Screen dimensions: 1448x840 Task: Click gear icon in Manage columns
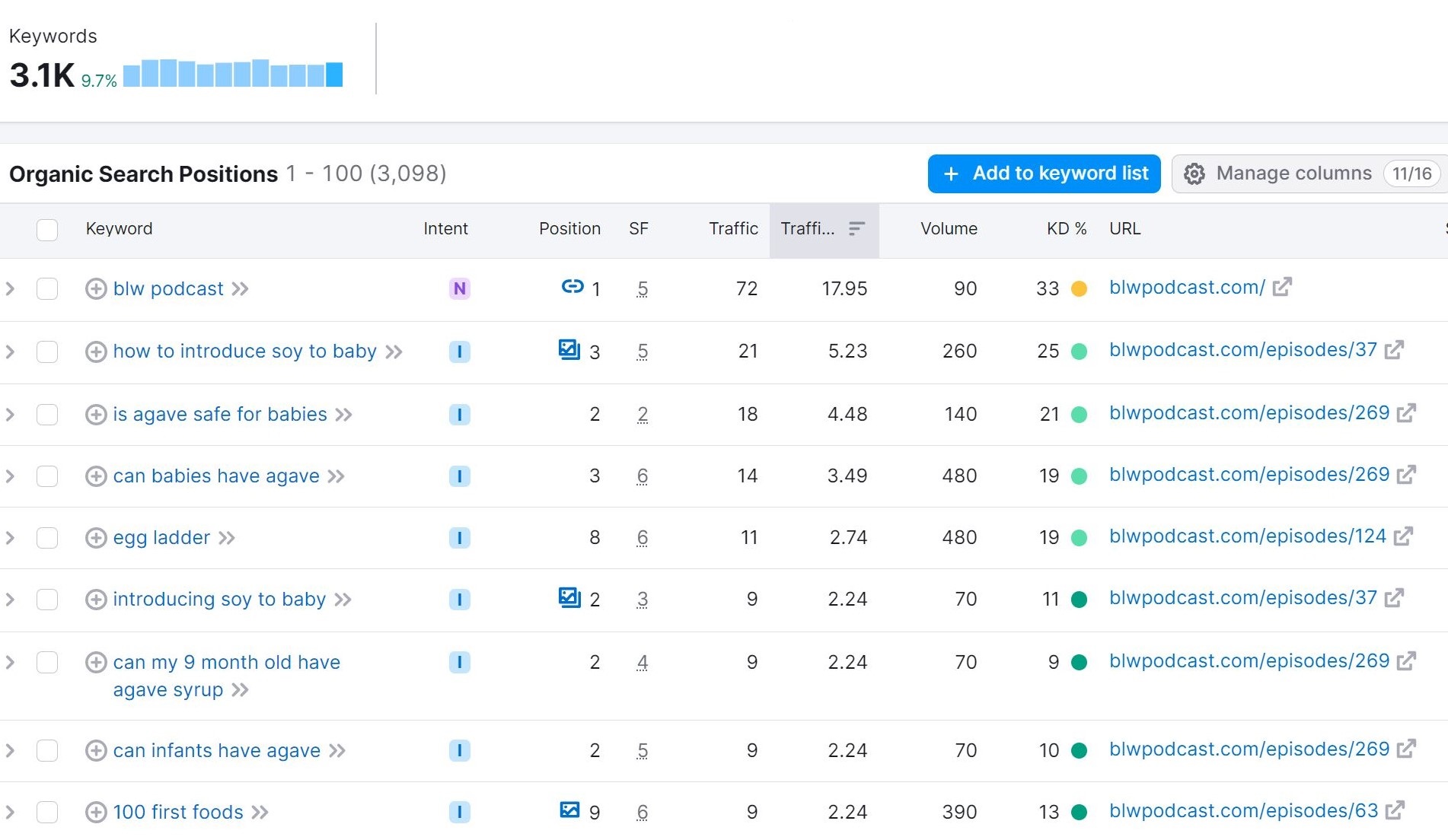[1194, 174]
